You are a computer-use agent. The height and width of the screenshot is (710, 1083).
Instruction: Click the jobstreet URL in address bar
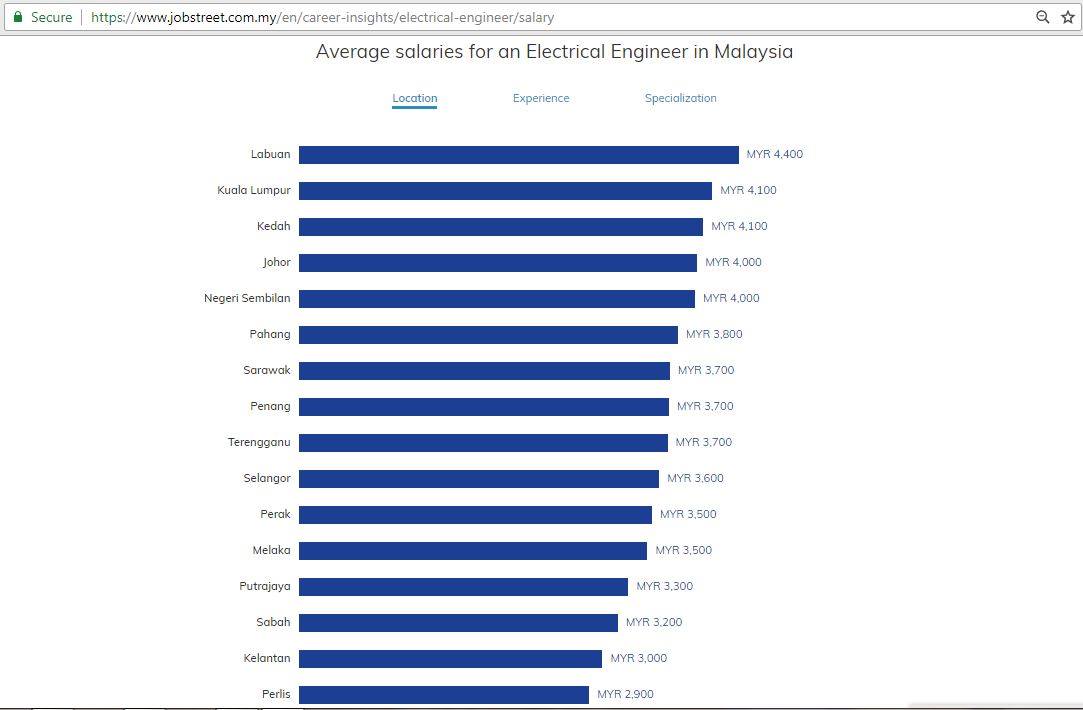323,17
